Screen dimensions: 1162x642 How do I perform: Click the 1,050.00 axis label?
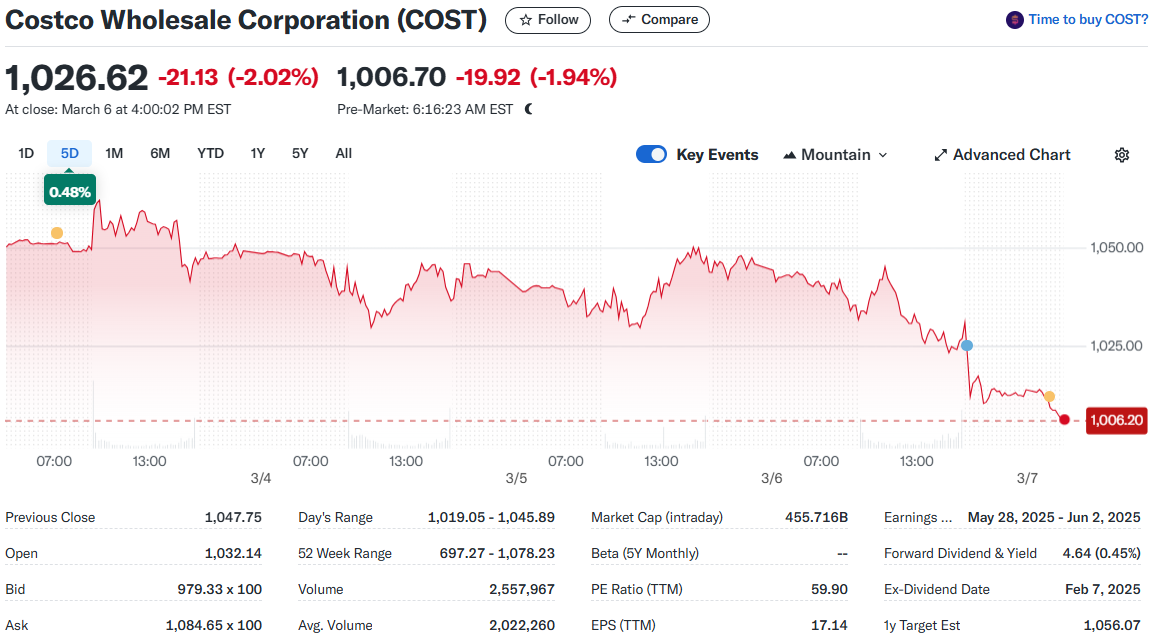point(1116,248)
